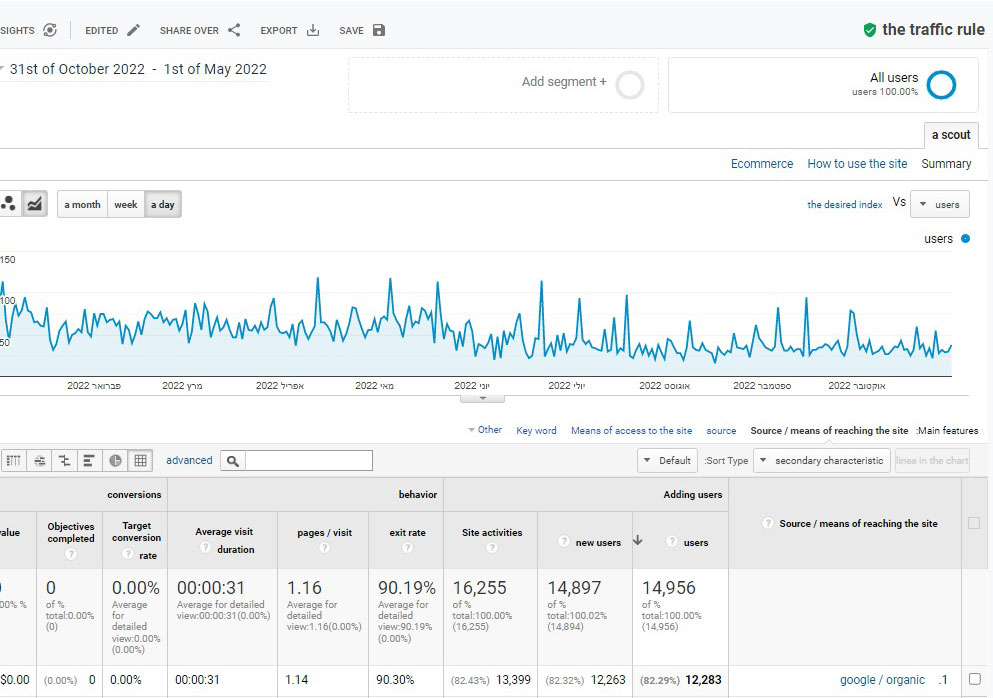This screenshot has height=698, width=993.
Task: Open the users metric dropdown
Action: click(939, 204)
